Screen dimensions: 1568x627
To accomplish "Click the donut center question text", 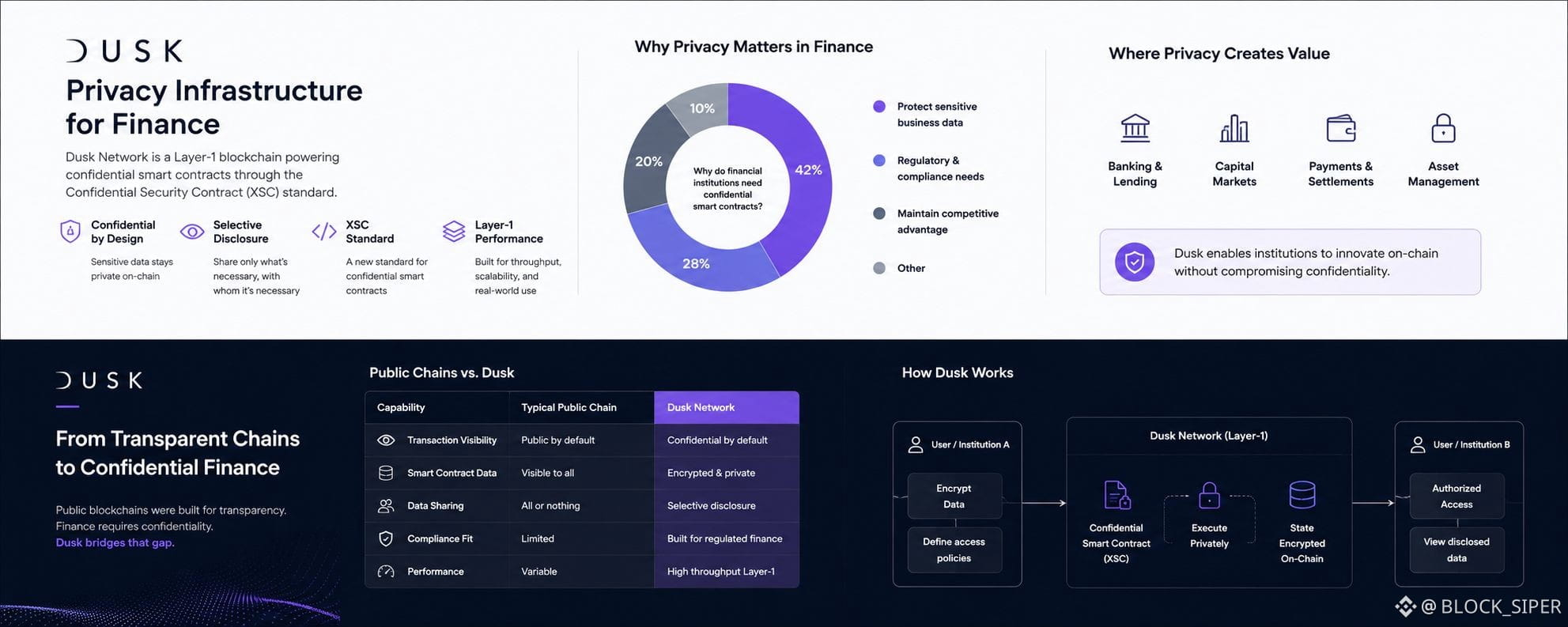I will pos(727,188).
